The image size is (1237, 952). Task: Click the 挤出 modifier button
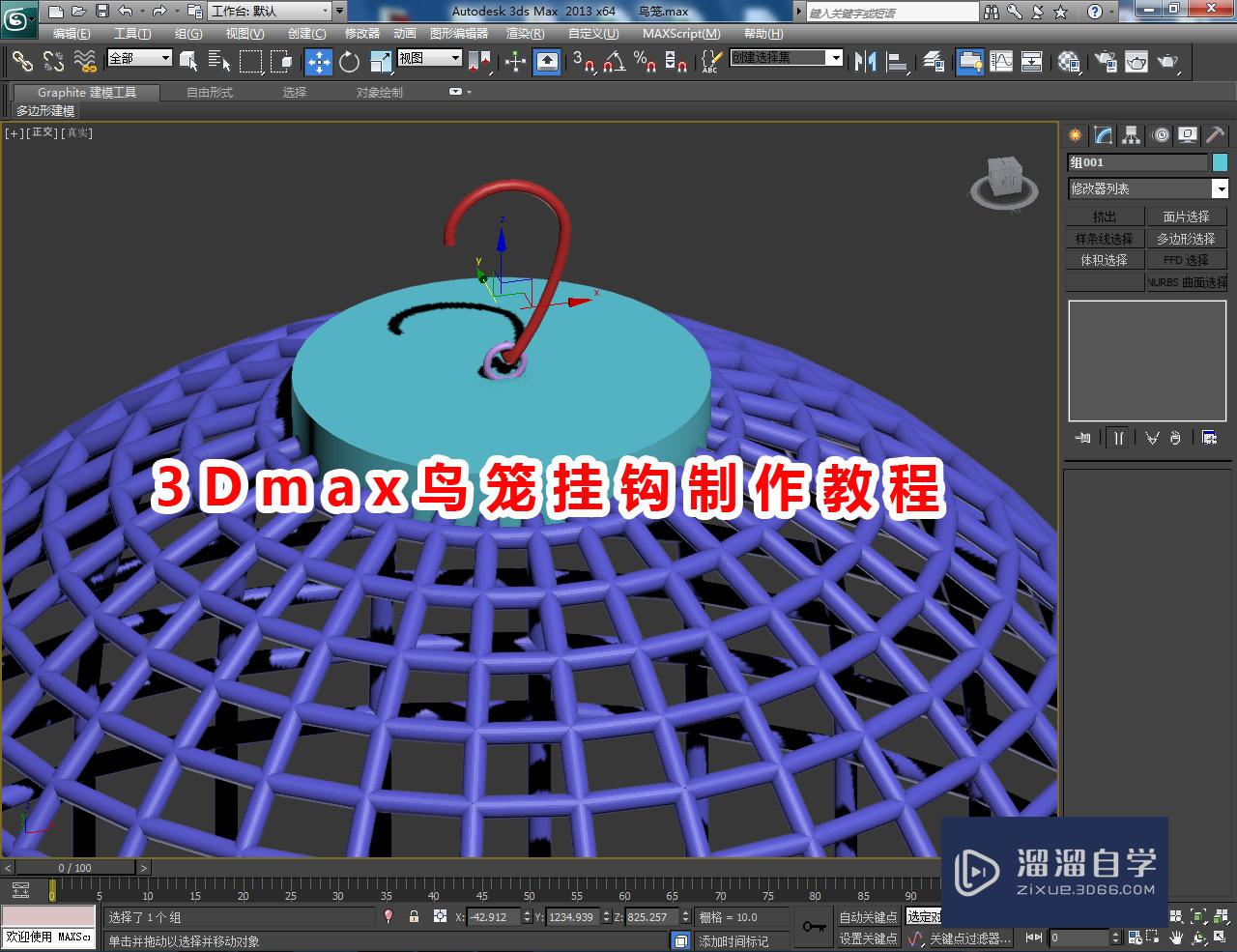click(1105, 217)
